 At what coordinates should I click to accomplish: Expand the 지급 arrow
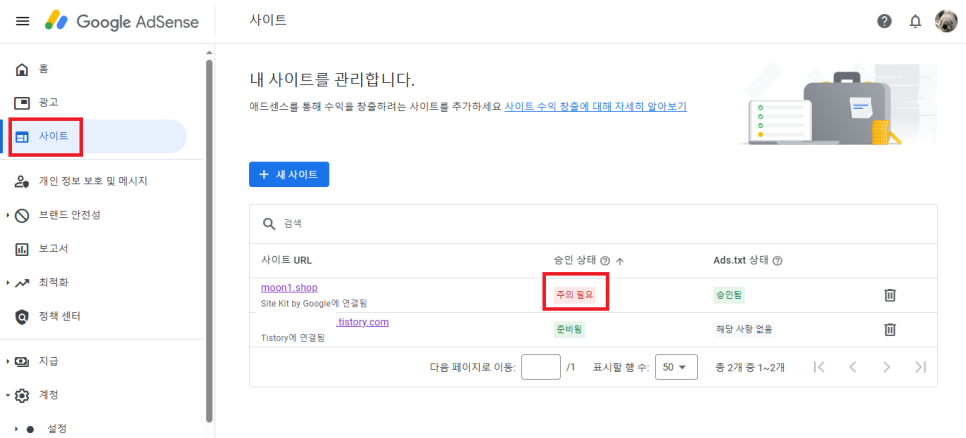point(7,361)
